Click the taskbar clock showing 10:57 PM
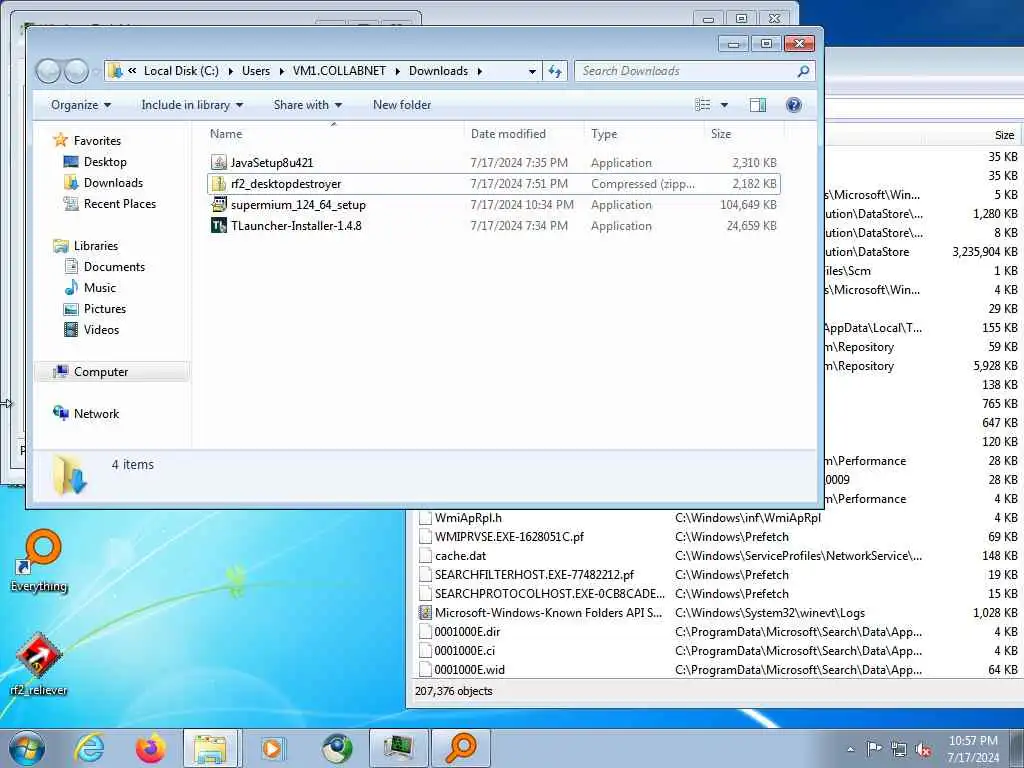The height and width of the screenshot is (768, 1024). tap(973, 749)
